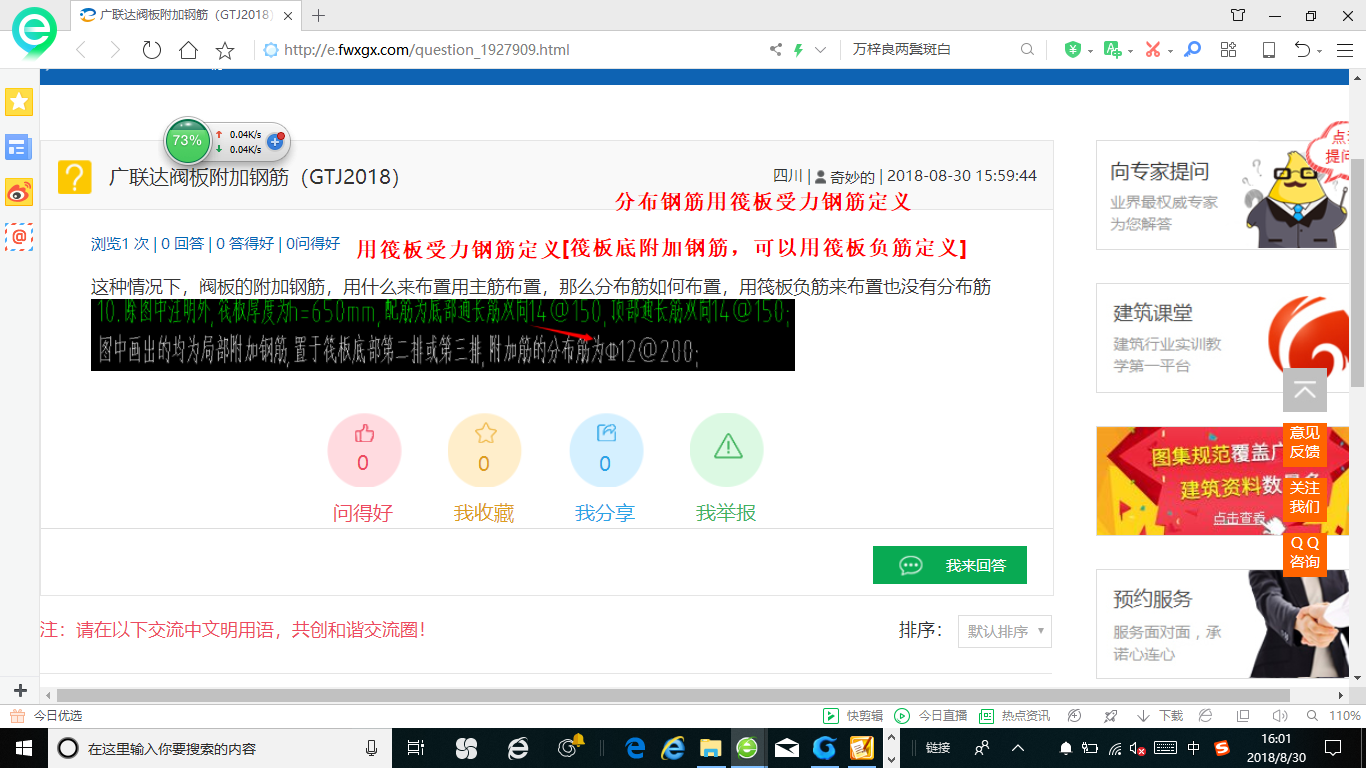Screen dimensions: 1366x768
Task: Open the 向专家提问 panel
Action: tap(1220, 195)
